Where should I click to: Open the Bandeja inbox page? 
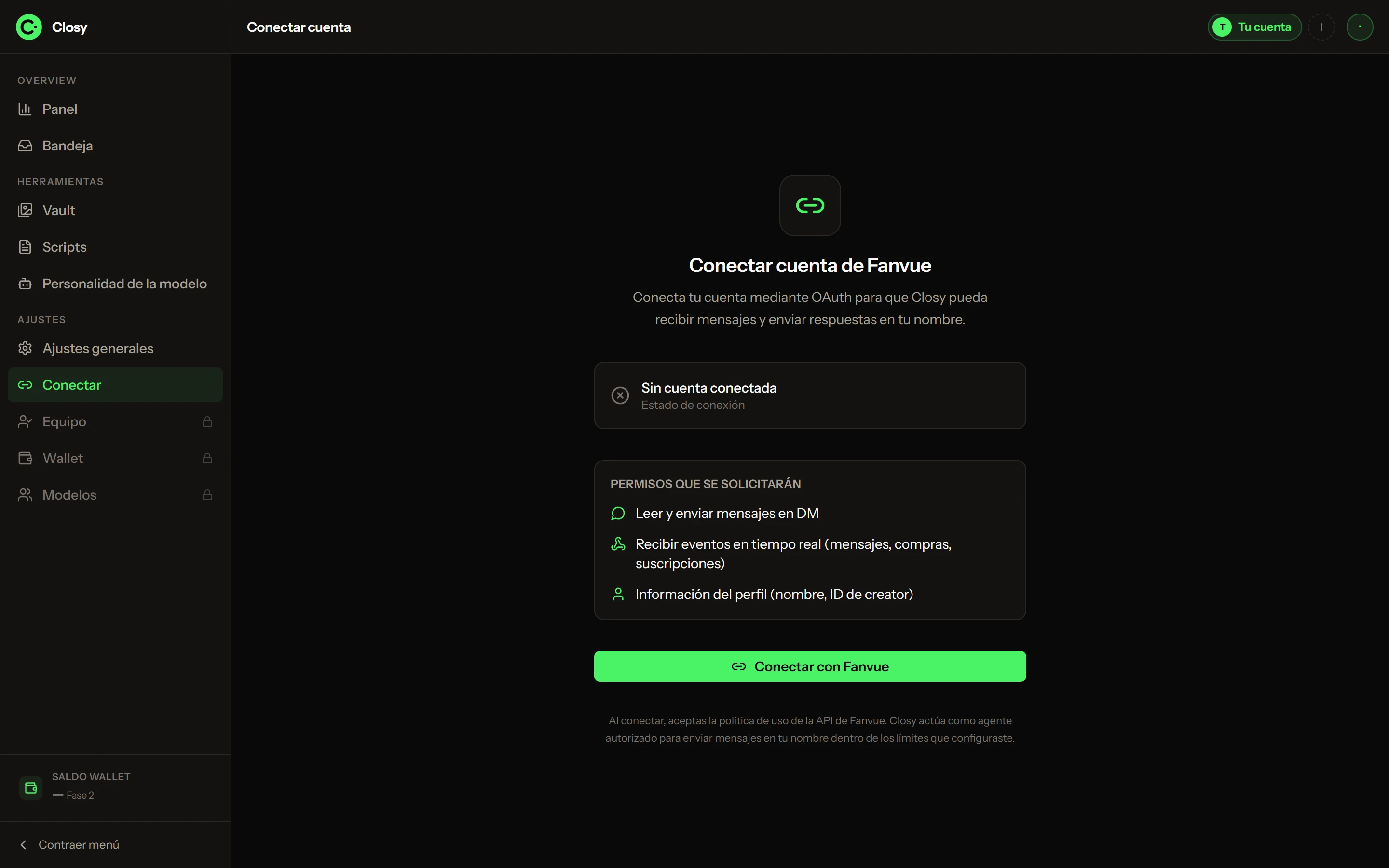tap(115, 146)
